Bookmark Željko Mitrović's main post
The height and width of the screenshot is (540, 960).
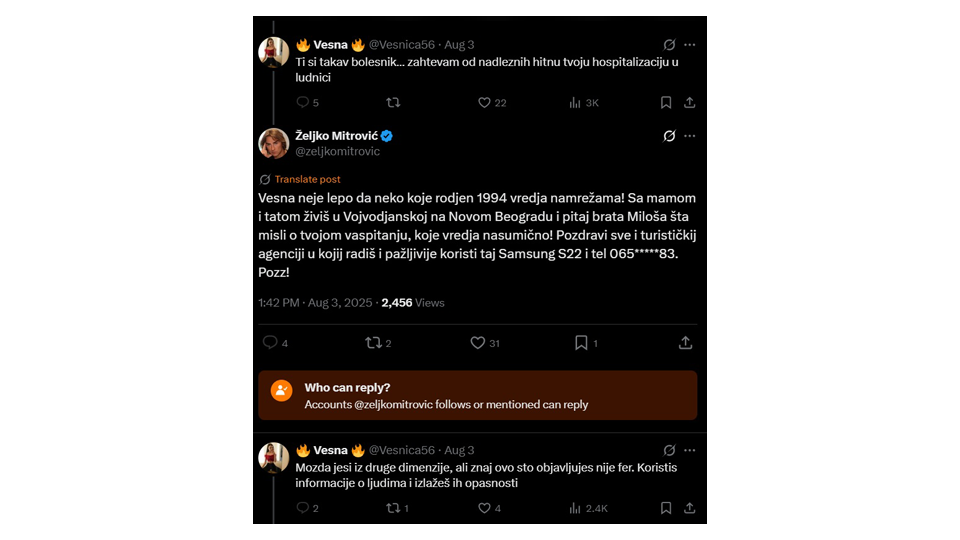[x=581, y=342]
